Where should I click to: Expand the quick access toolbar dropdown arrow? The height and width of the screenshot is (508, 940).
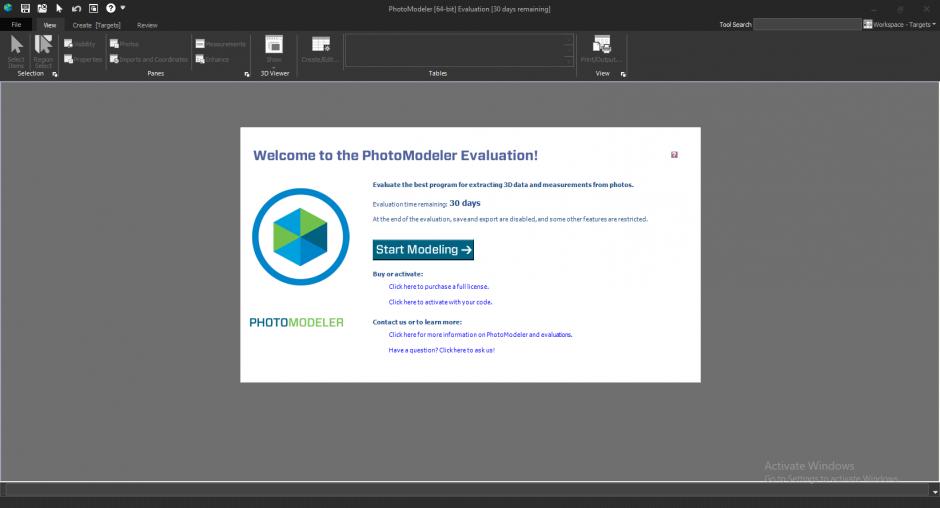(123, 8)
